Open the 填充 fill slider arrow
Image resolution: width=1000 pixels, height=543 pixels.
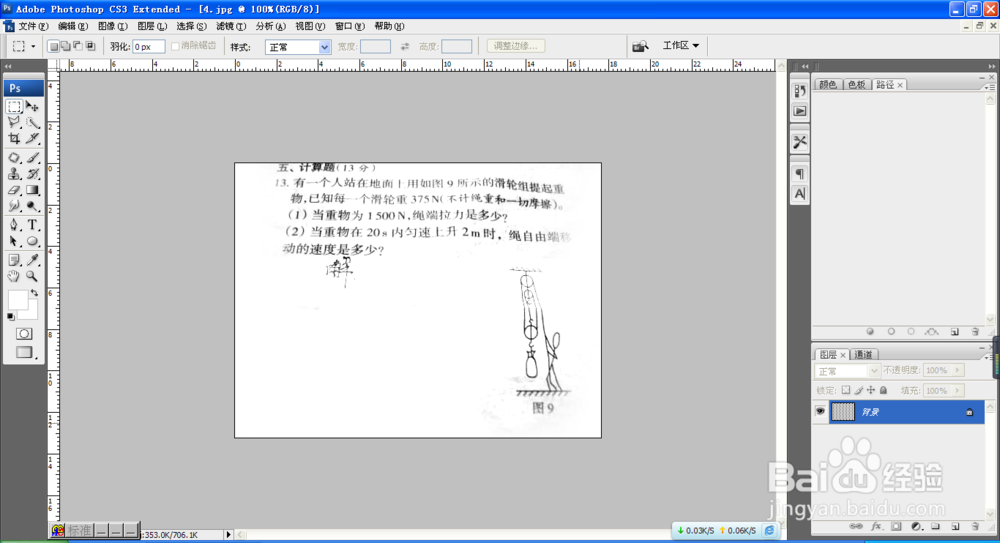[x=957, y=391]
